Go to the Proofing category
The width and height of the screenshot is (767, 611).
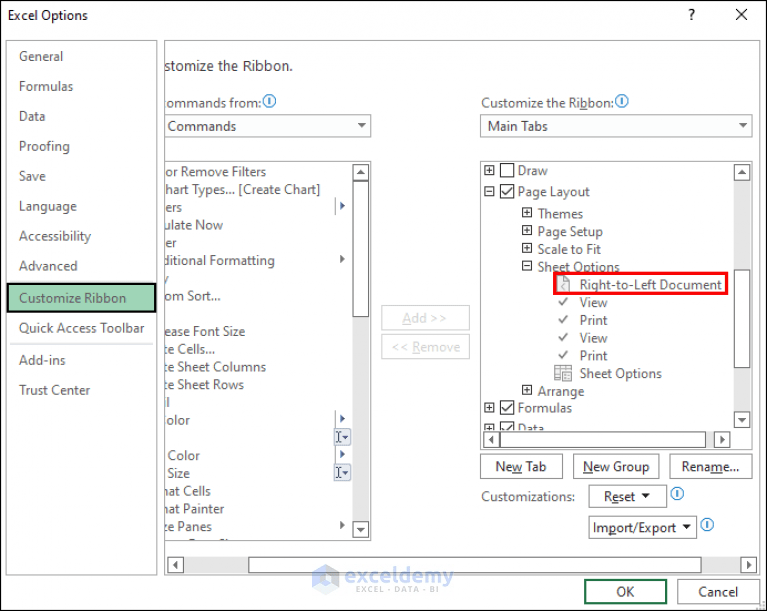tap(45, 146)
